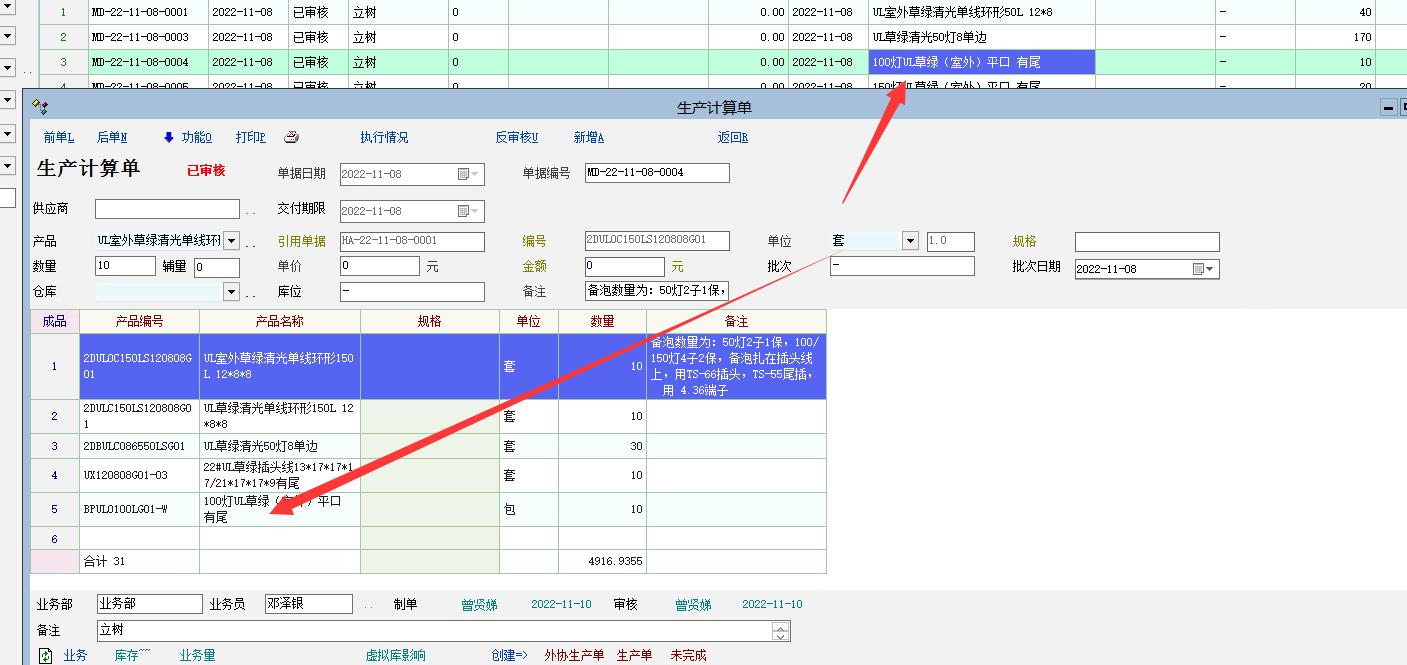Screen dimensions: 1407x665
Task: Open the 执行情况 execution status link
Action: 384,138
